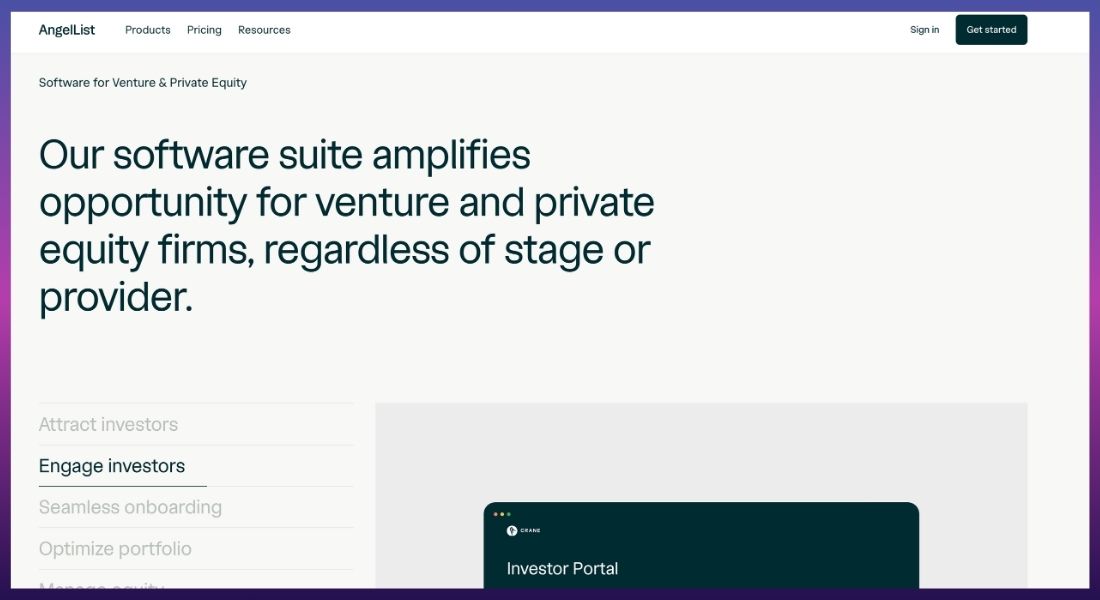Select the Engage investors tab
The image size is (1100, 600).
pyautogui.click(x=112, y=466)
